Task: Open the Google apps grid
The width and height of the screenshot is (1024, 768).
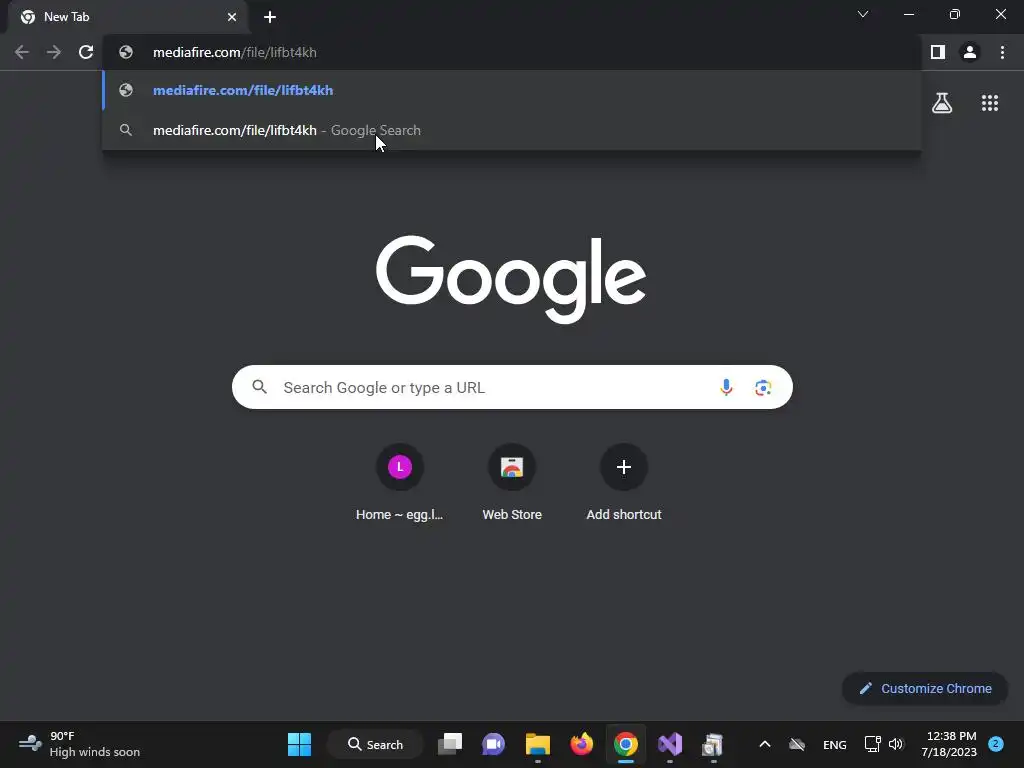Action: pyautogui.click(x=990, y=103)
